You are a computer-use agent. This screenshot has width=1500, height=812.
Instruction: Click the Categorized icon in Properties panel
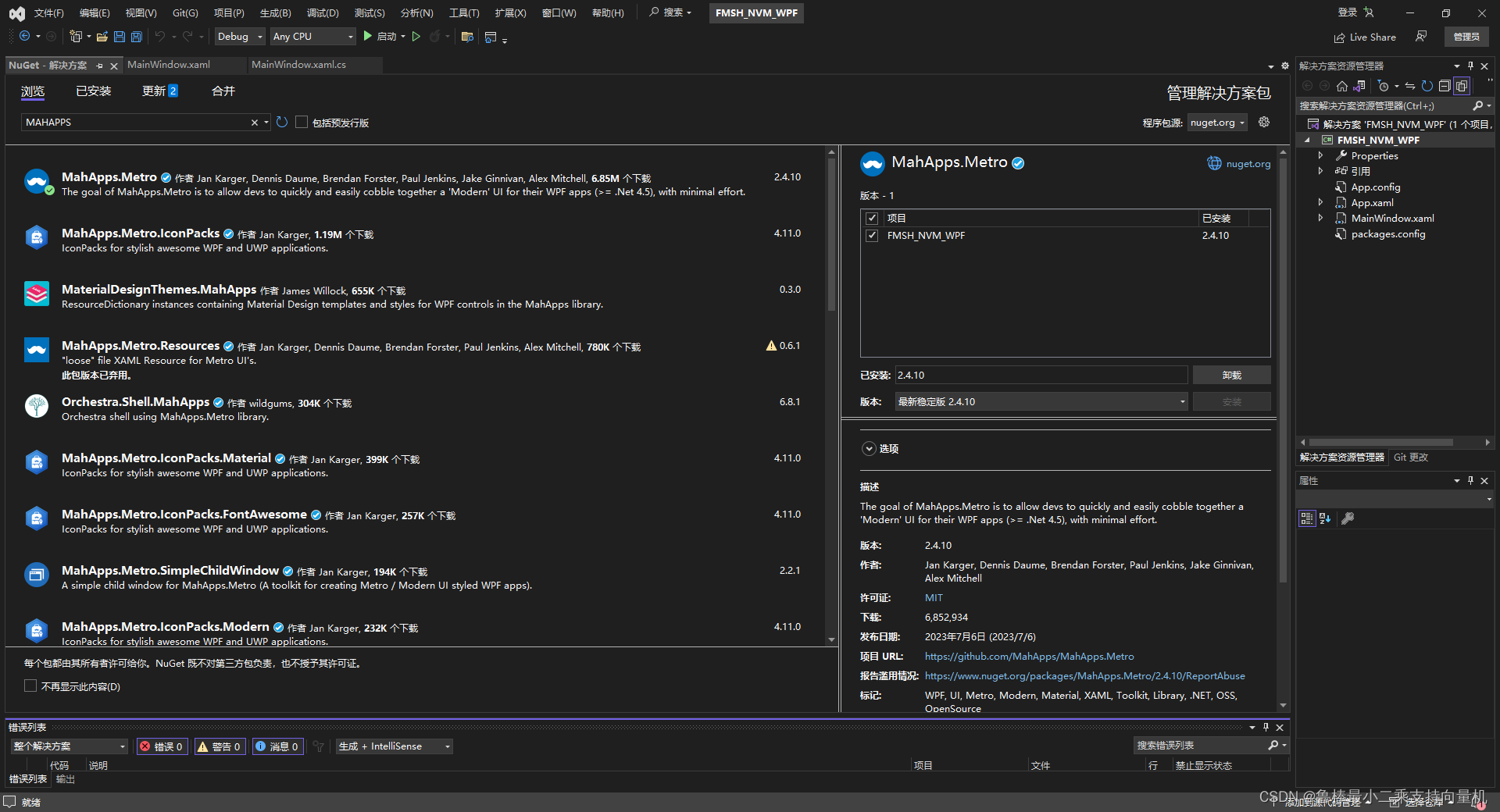tap(1307, 518)
